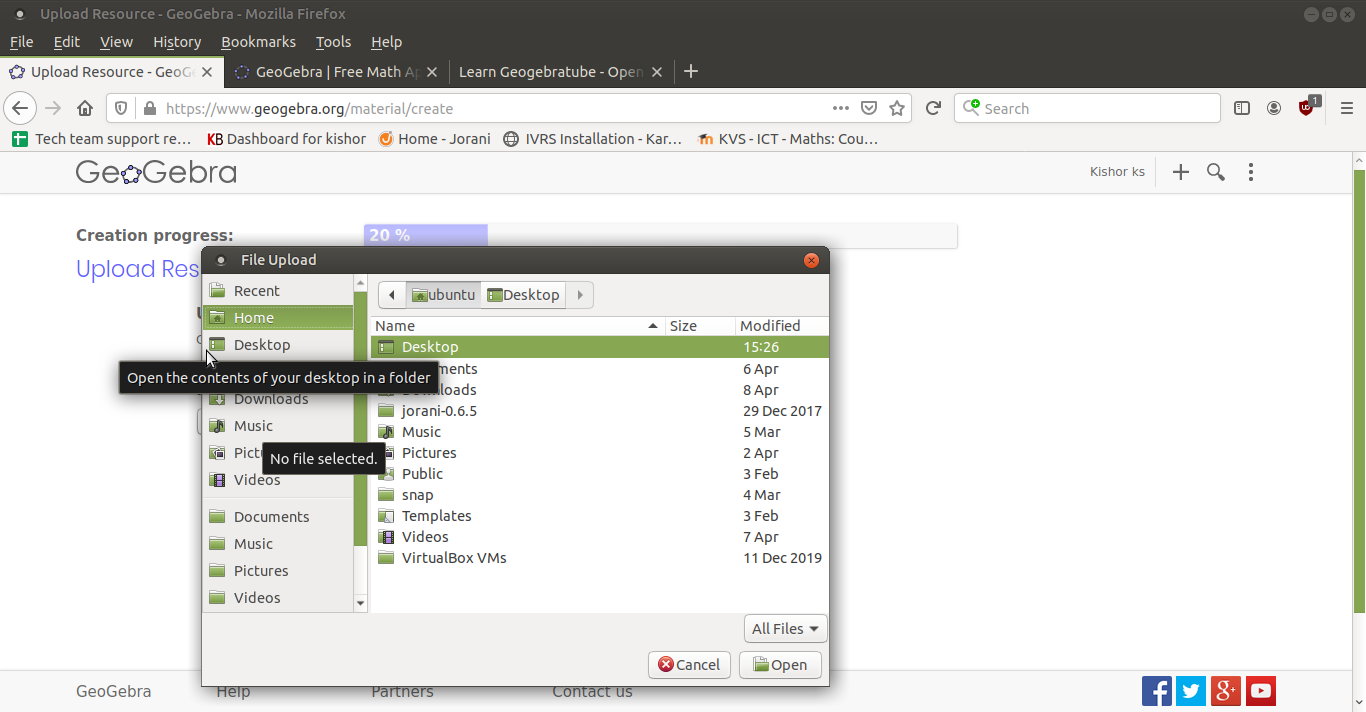Viewport: 1366px width, 712px height.
Task: Select the snap folder row
Action: [600, 495]
